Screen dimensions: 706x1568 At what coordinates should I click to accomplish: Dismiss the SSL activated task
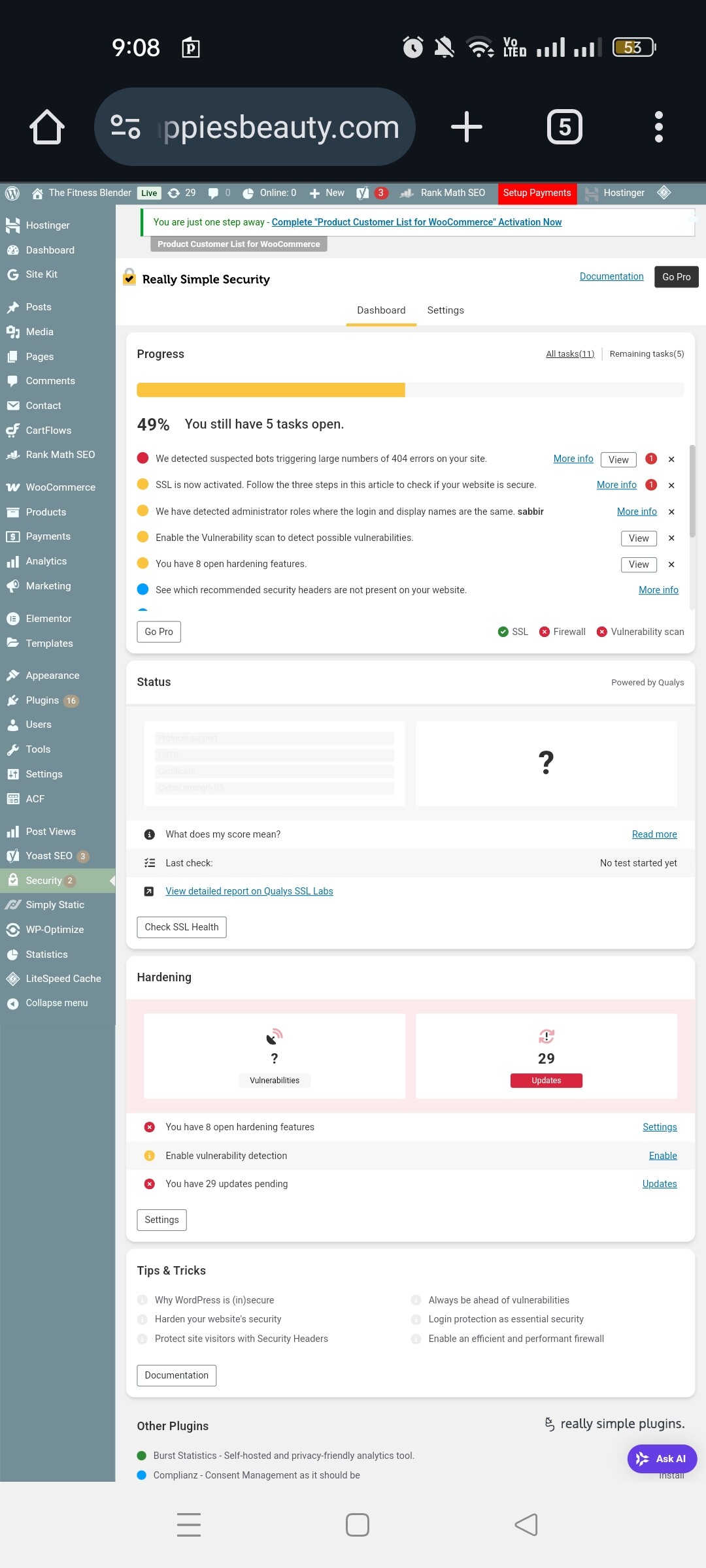click(x=671, y=485)
